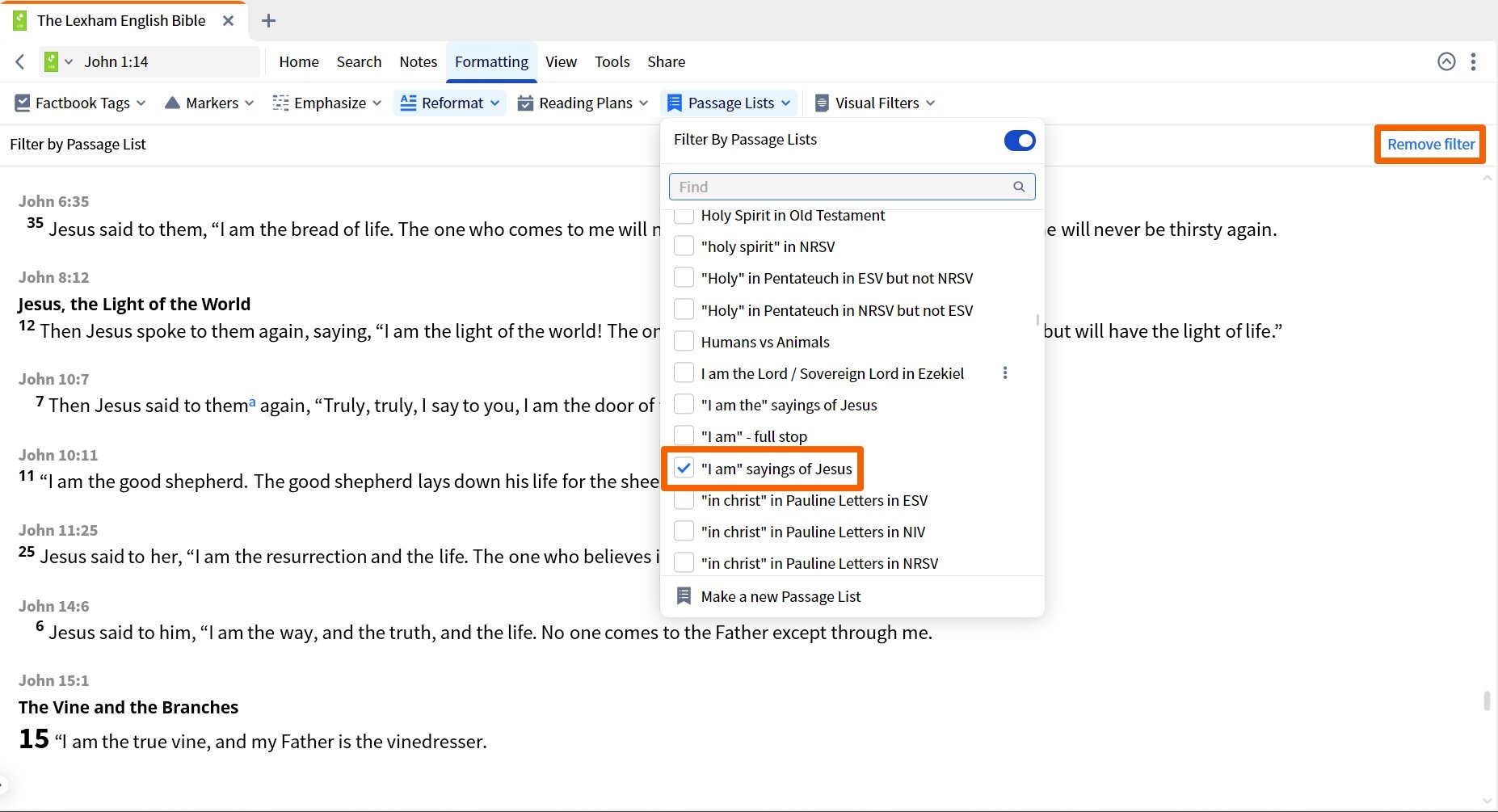Open the Notes menu tab
The height and width of the screenshot is (812, 1498).
click(418, 61)
